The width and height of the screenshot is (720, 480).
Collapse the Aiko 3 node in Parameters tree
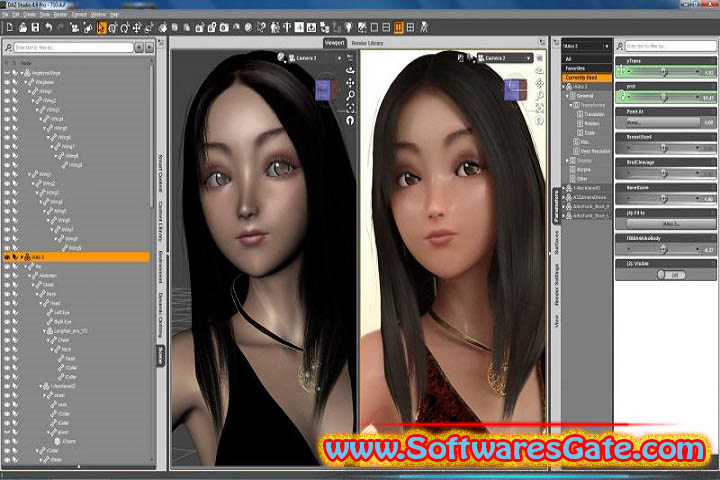click(x=564, y=87)
